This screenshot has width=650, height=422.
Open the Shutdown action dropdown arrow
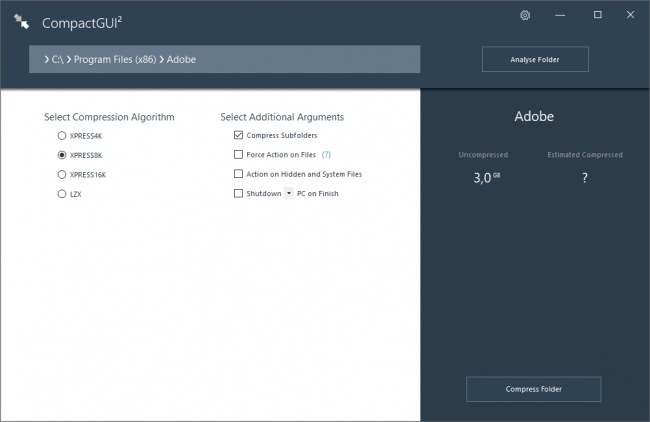click(289, 193)
